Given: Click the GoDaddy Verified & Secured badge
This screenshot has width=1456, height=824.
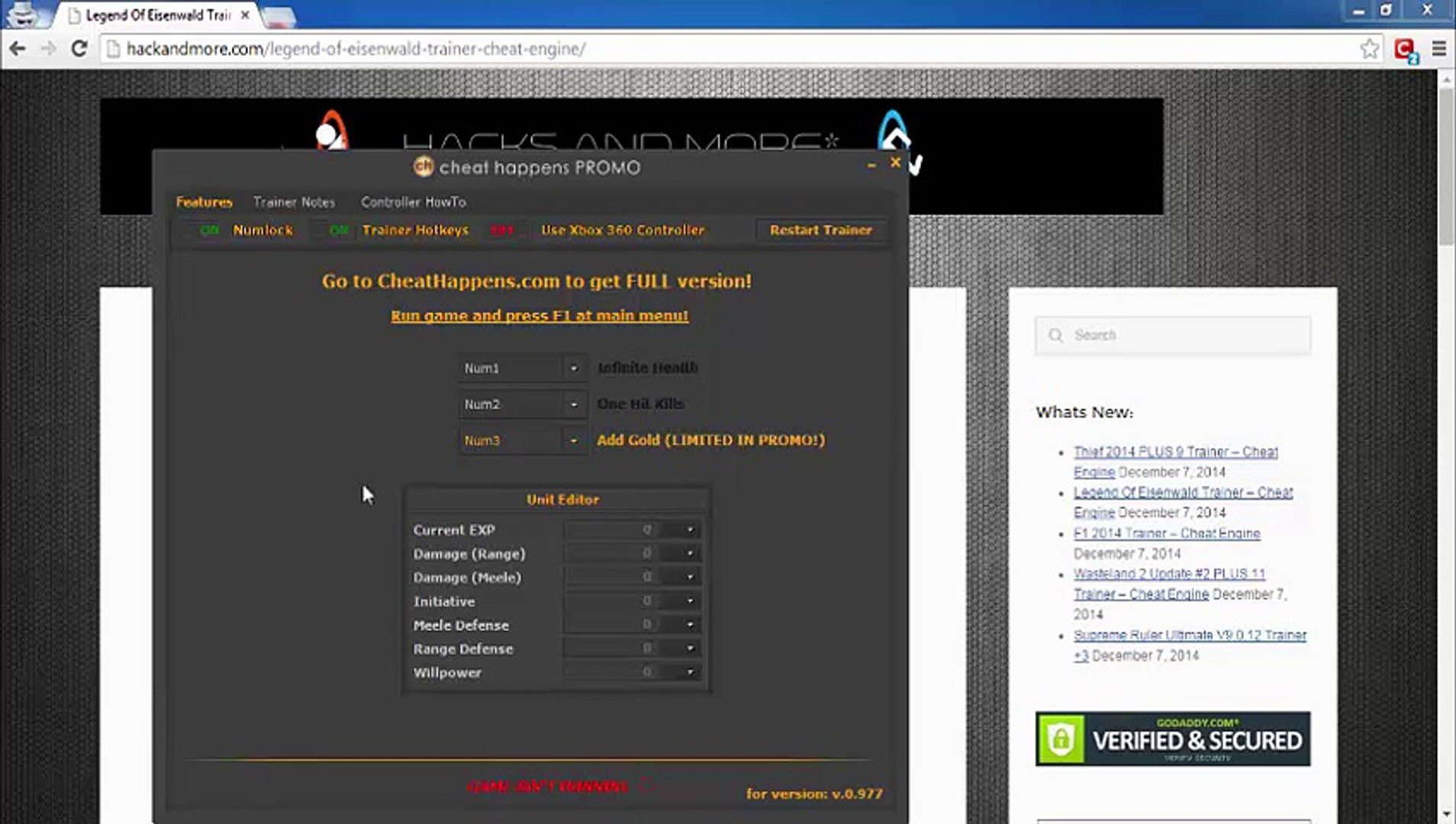Looking at the screenshot, I should [x=1173, y=739].
